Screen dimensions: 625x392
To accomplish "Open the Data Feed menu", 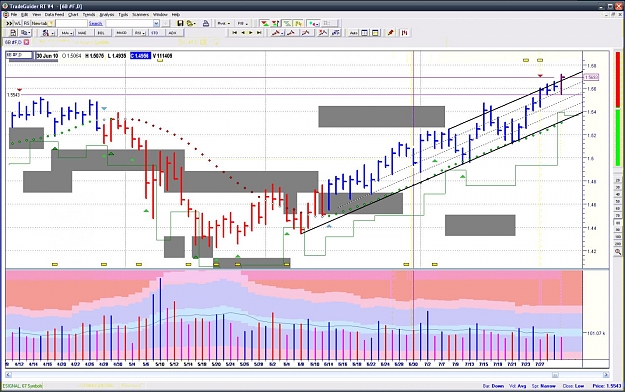I will click(54, 14).
